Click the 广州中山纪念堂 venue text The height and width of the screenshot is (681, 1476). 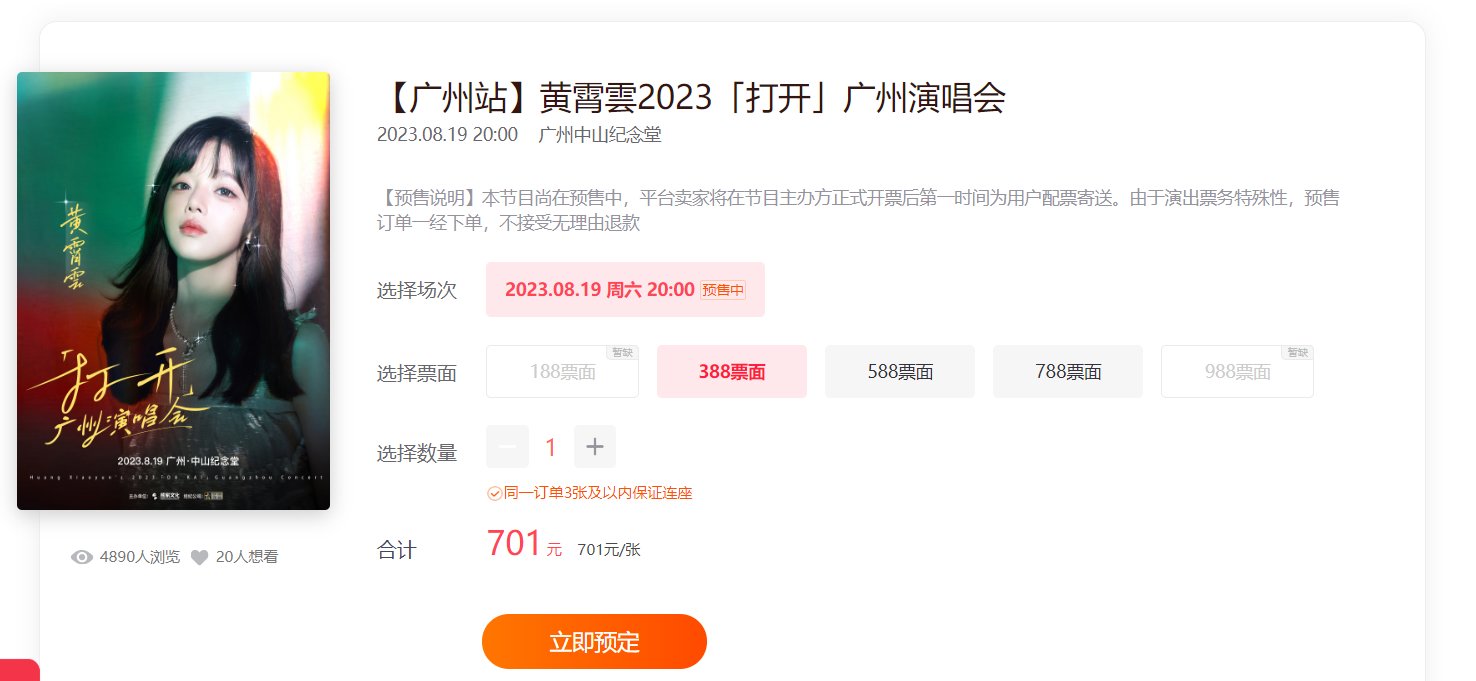pos(600,135)
